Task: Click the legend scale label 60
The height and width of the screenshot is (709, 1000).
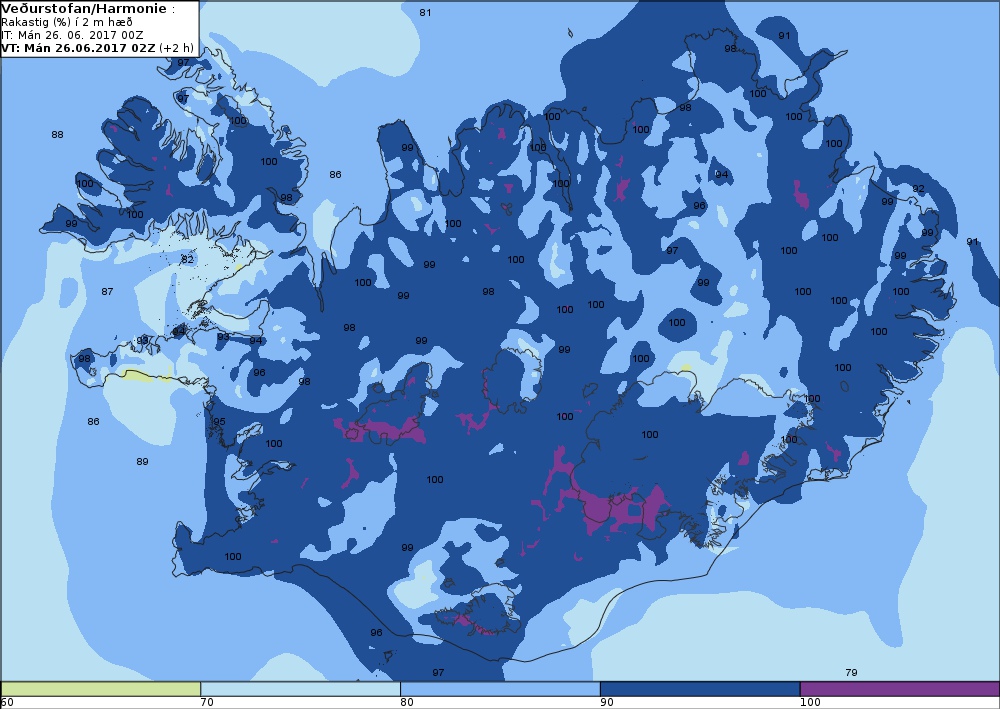Action: (x=7, y=703)
